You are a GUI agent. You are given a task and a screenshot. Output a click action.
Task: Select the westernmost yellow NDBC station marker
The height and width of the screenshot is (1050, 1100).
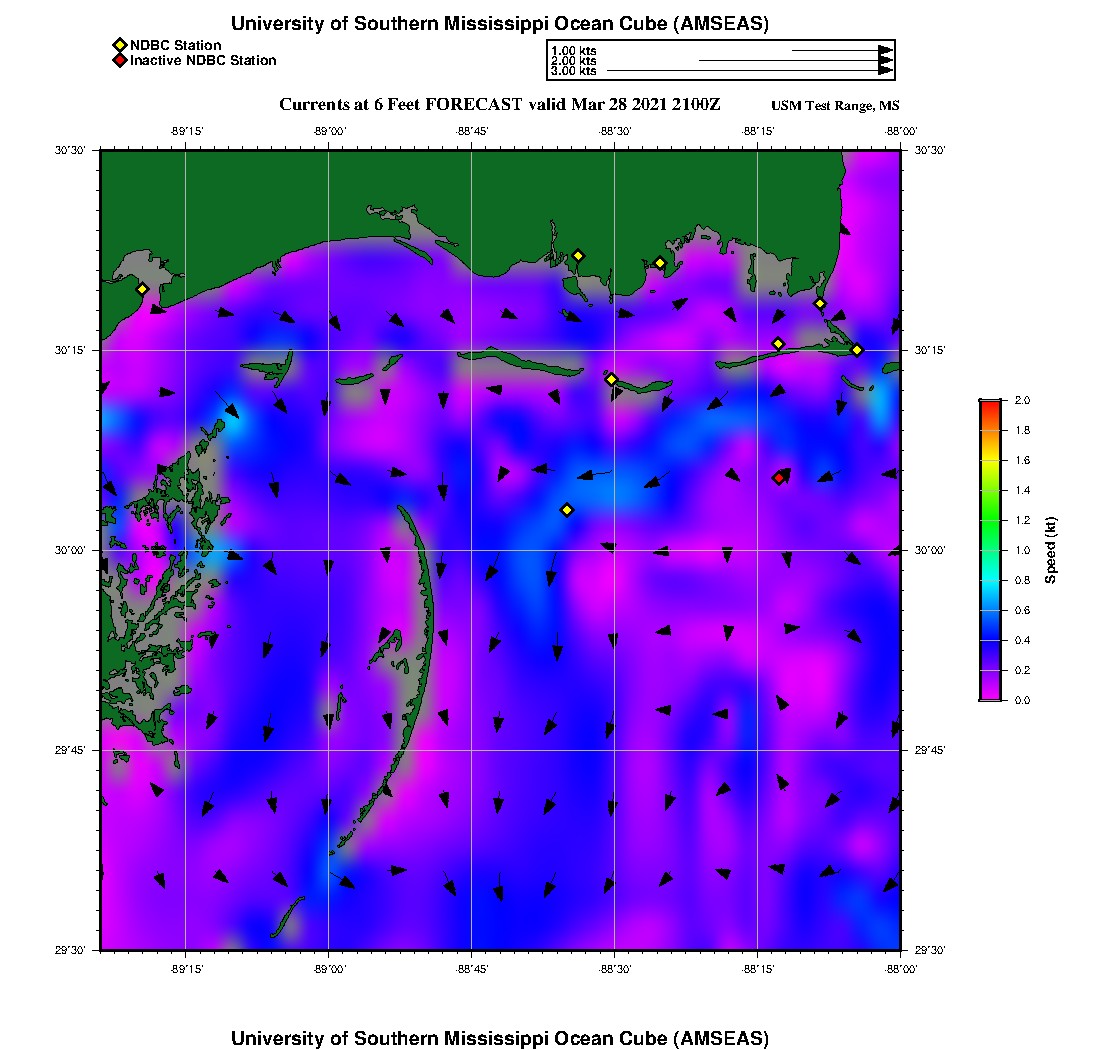(x=142, y=289)
